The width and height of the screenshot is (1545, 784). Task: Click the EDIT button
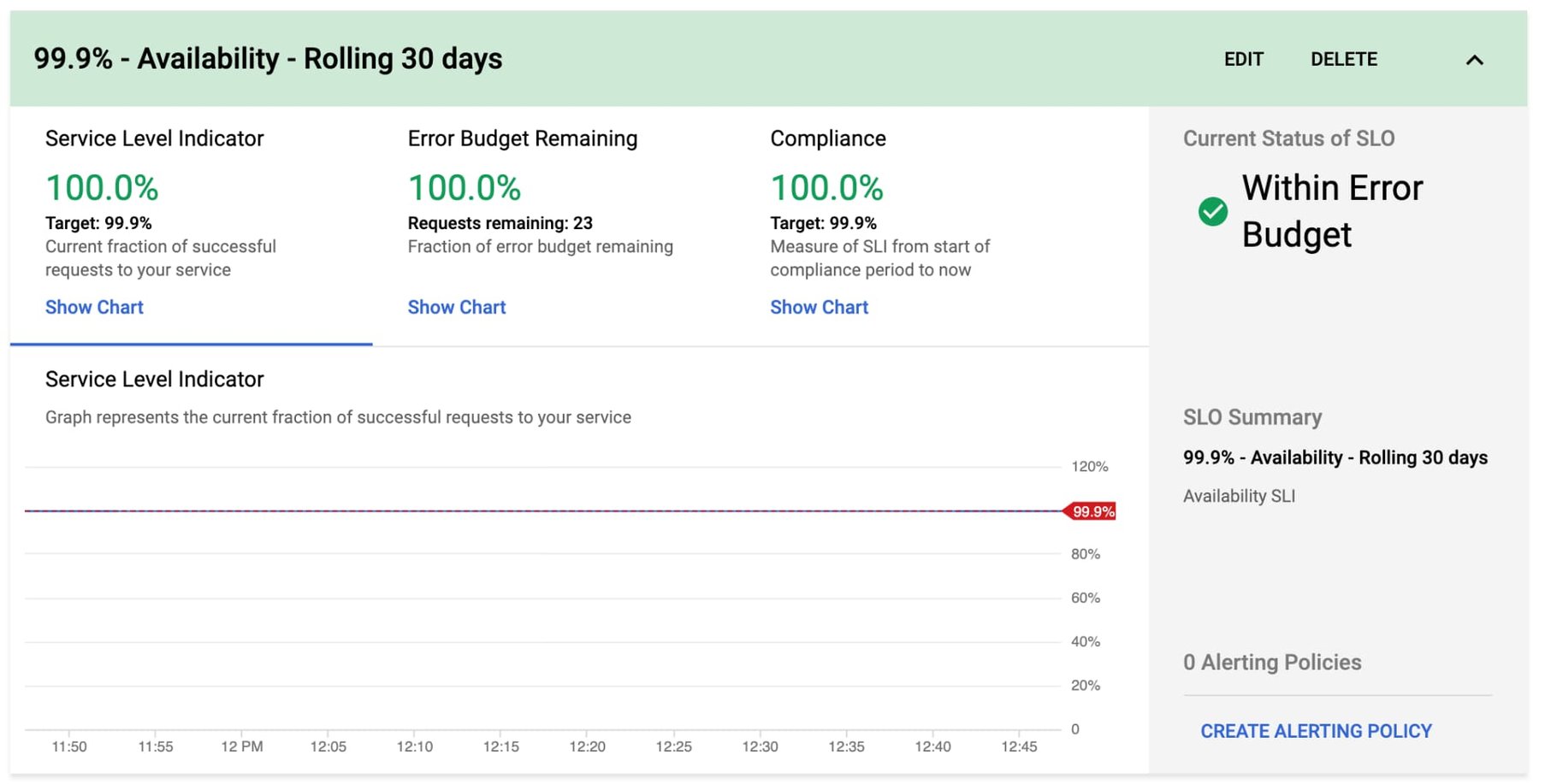1245,60
